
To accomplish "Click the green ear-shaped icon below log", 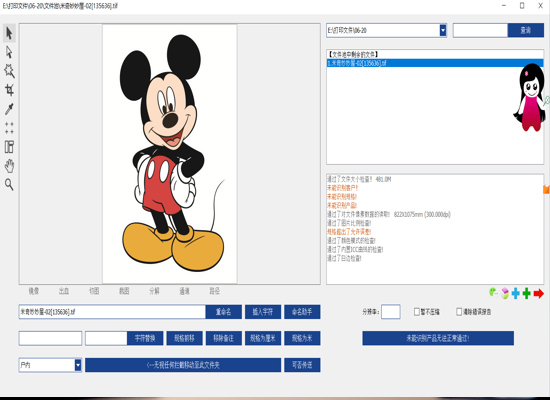I will coord(493,293).
